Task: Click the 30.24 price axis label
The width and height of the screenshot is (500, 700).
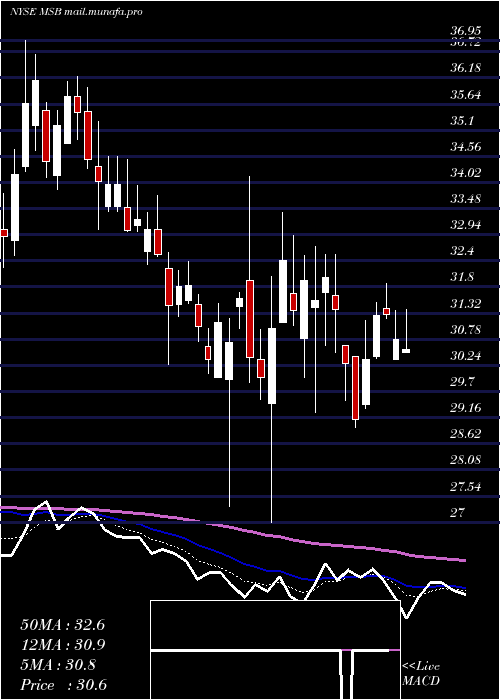Action: point(466,356)
